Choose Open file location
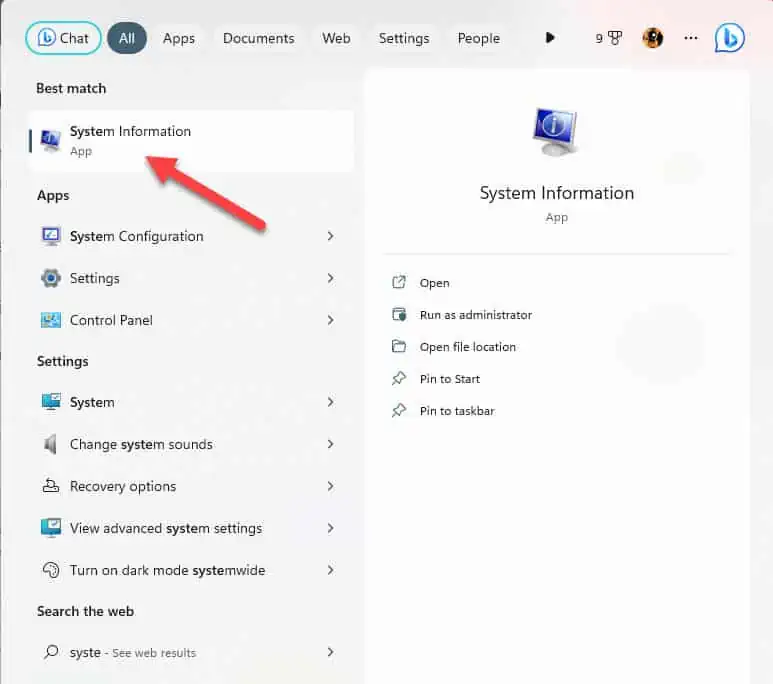Viewport: 773px width, 684px height. coord(468,347)
